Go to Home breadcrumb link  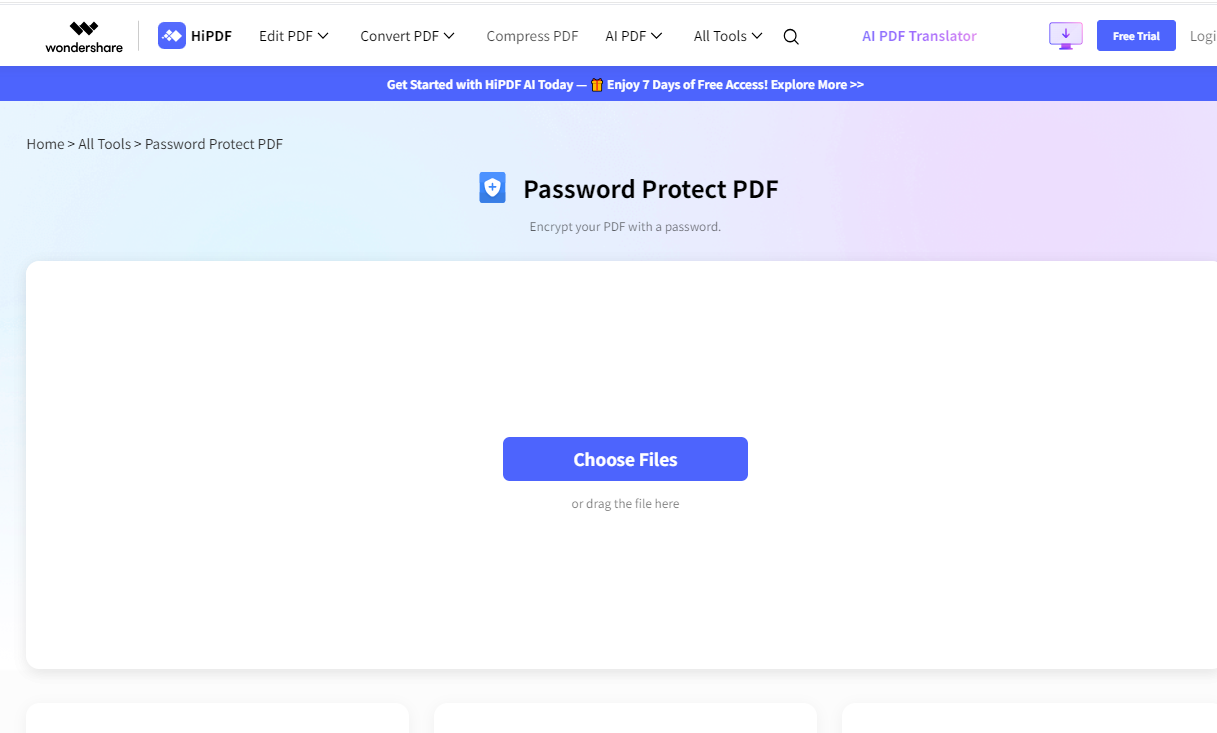[45, 144]
